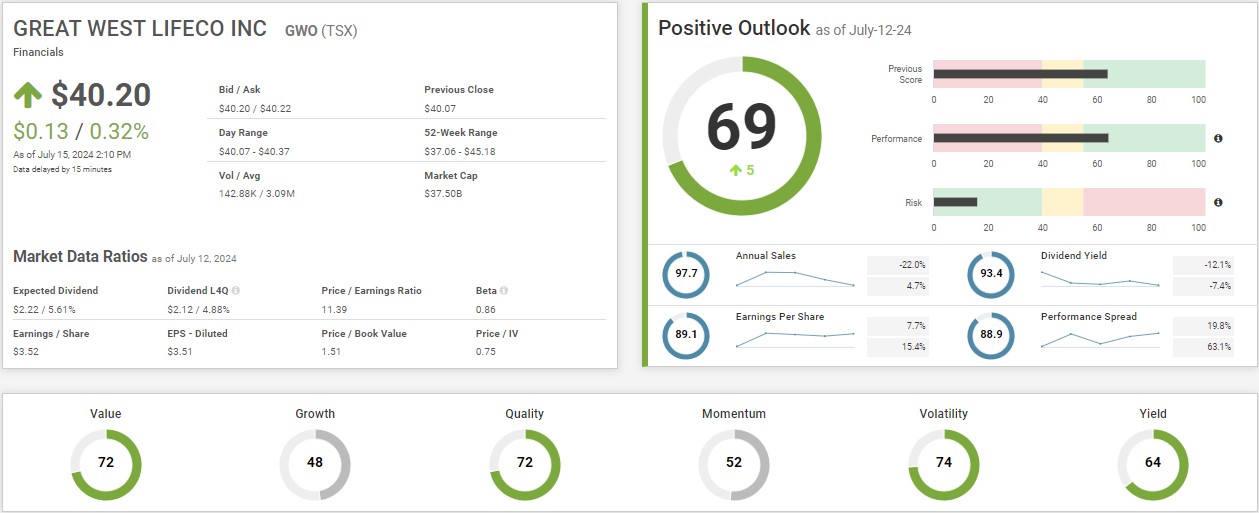Click the Yield score 64 donut
The image size is (1259, 513).
(1153, 463)
